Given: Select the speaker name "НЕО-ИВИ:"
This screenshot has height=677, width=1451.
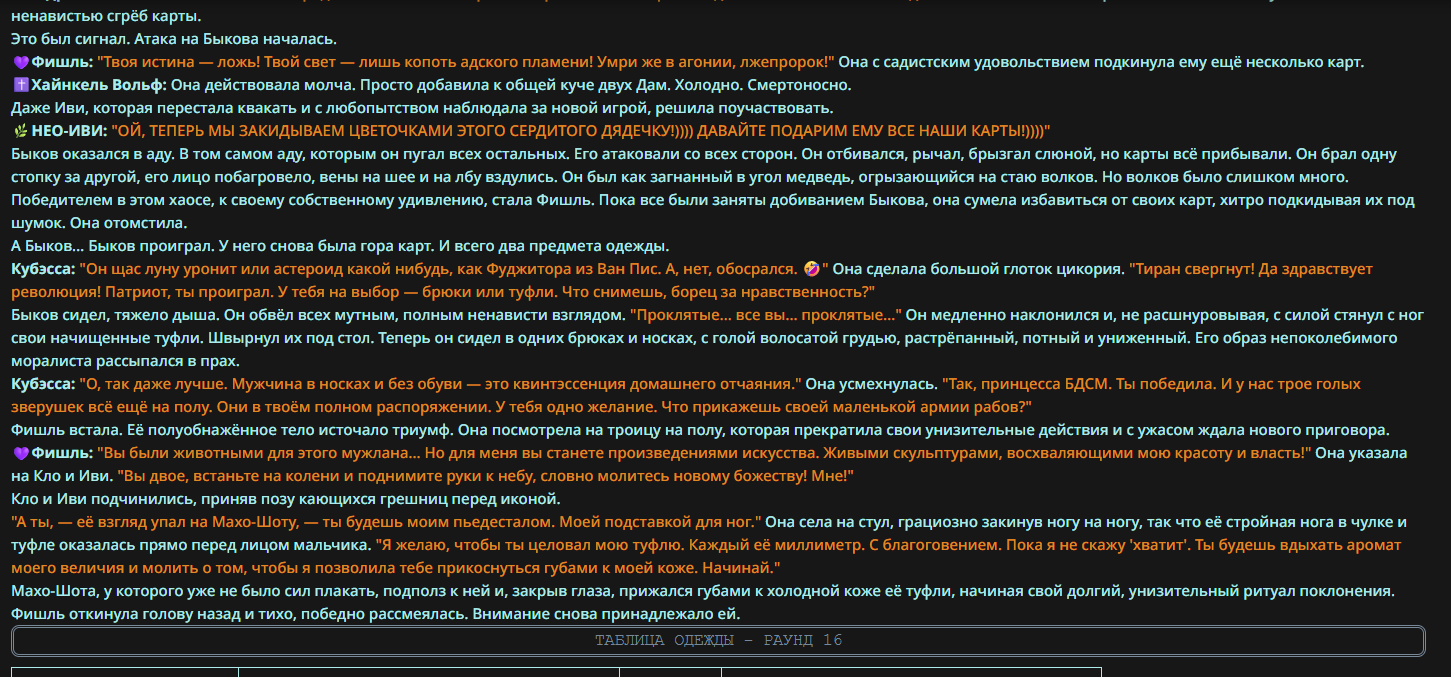Looking at the screenshot, I should pos(69,131).
